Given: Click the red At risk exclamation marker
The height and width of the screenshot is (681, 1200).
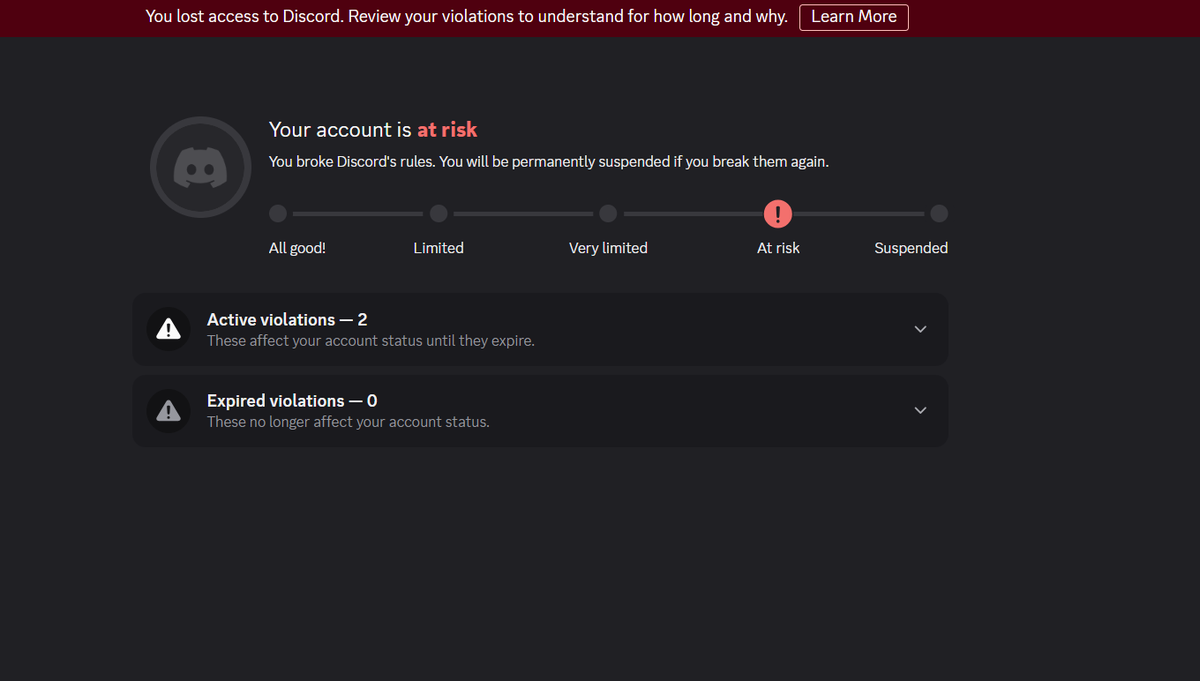Looking at the screenshot, I should coord(778,213).
